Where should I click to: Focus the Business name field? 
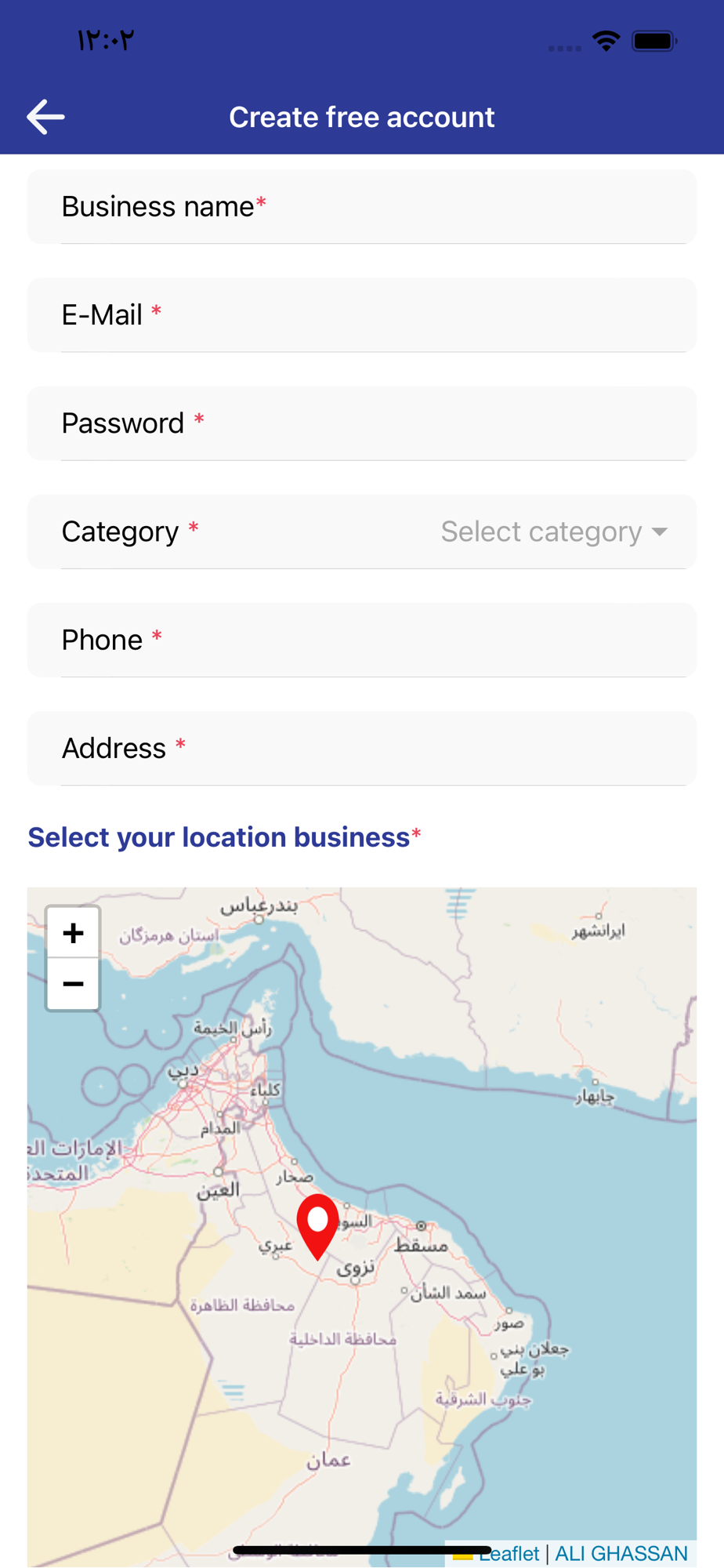click(x=362, y=207)
